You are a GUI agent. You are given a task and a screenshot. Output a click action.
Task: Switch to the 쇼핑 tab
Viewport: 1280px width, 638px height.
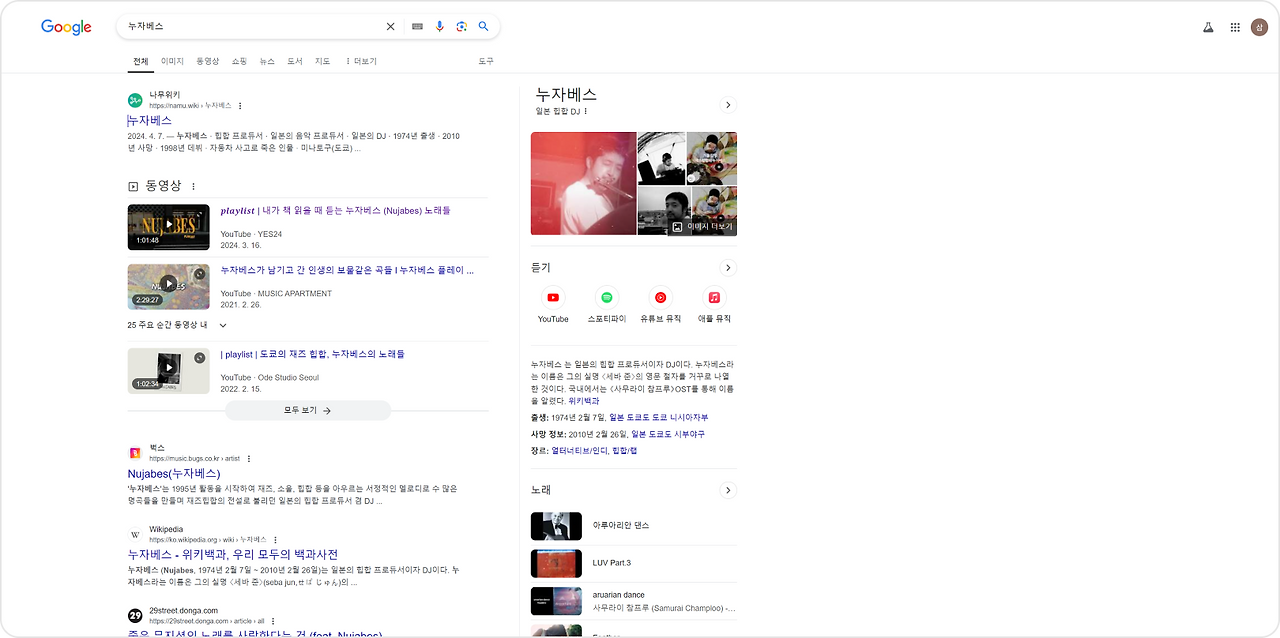point(239,61)
